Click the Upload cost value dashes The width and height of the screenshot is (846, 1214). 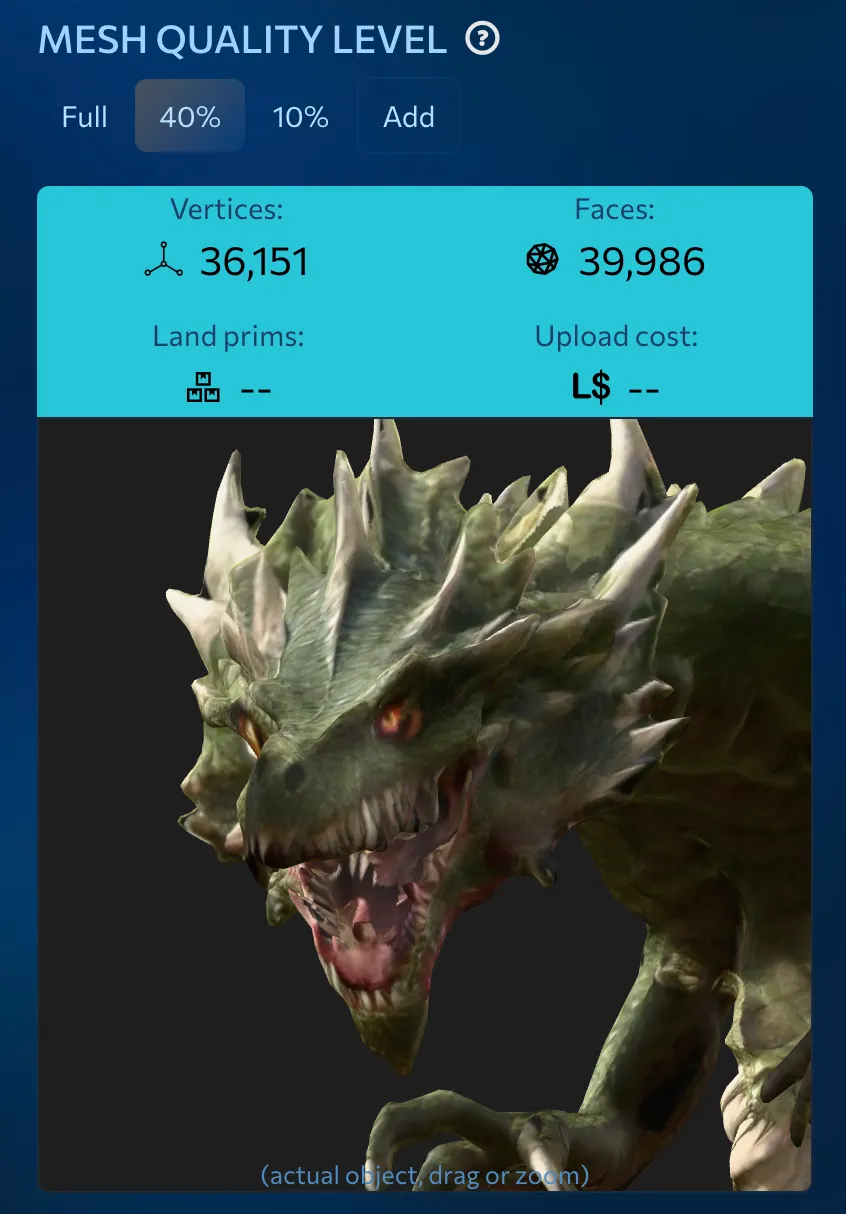coord(644,389)
